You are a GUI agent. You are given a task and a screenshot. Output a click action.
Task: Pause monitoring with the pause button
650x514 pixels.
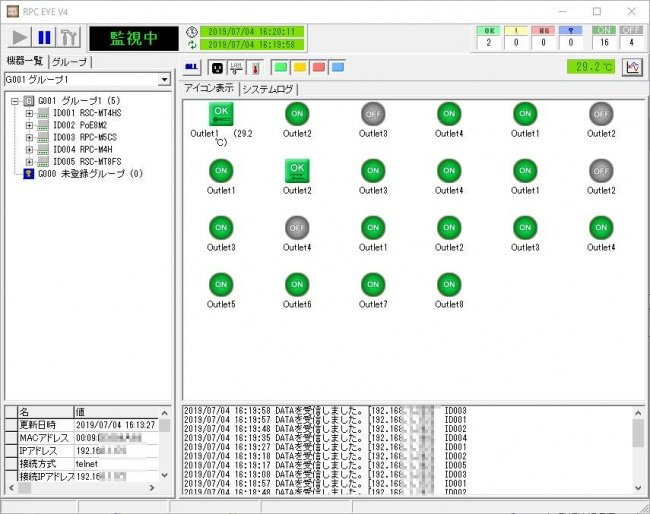coord(44,38)
